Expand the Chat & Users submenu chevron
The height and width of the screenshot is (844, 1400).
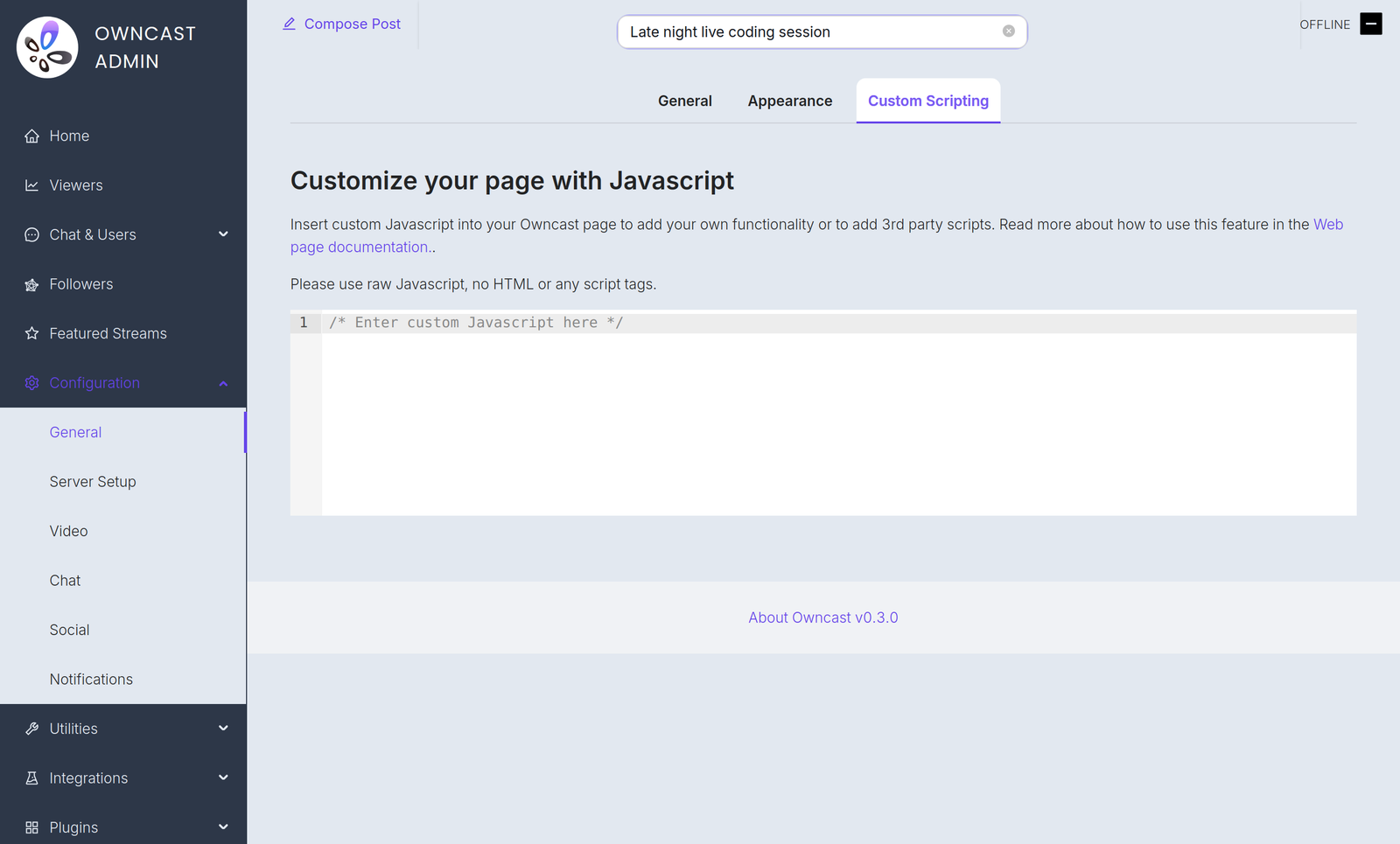(223, 234)
